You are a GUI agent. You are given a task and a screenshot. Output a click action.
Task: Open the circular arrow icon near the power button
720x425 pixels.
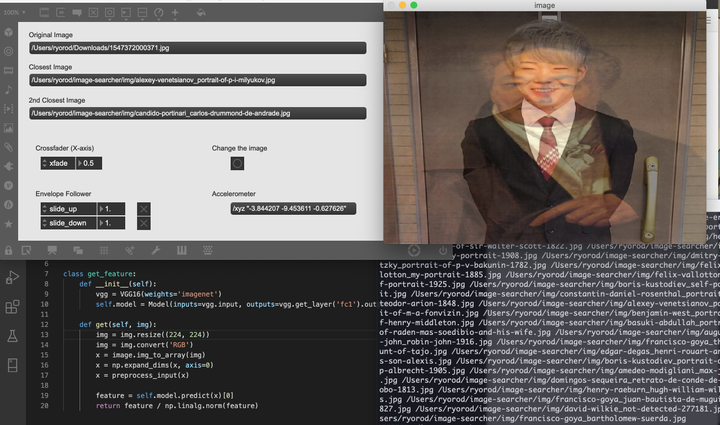(x=414, y=250)
